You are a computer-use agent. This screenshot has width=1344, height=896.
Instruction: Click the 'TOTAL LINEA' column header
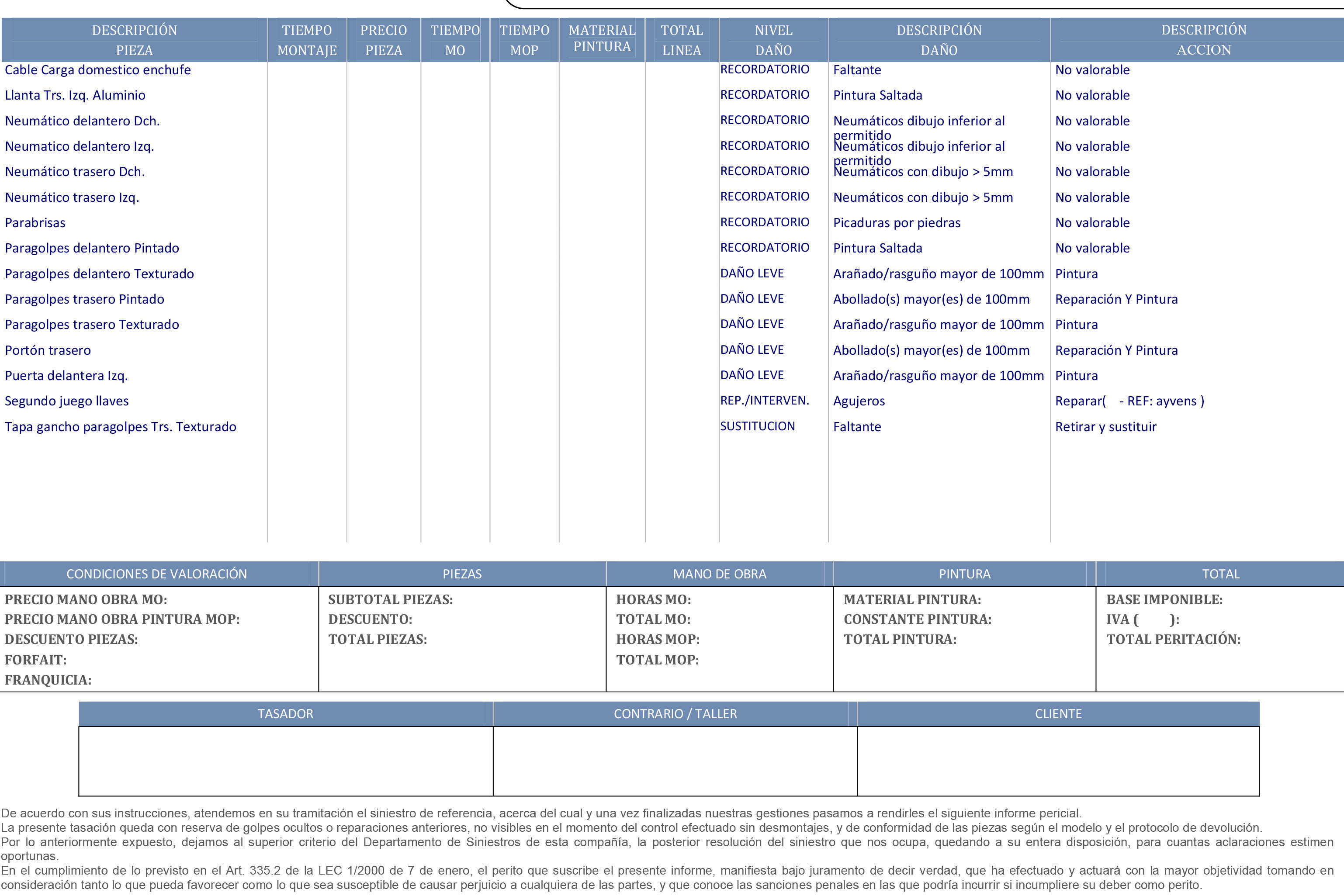pos(682,40)
